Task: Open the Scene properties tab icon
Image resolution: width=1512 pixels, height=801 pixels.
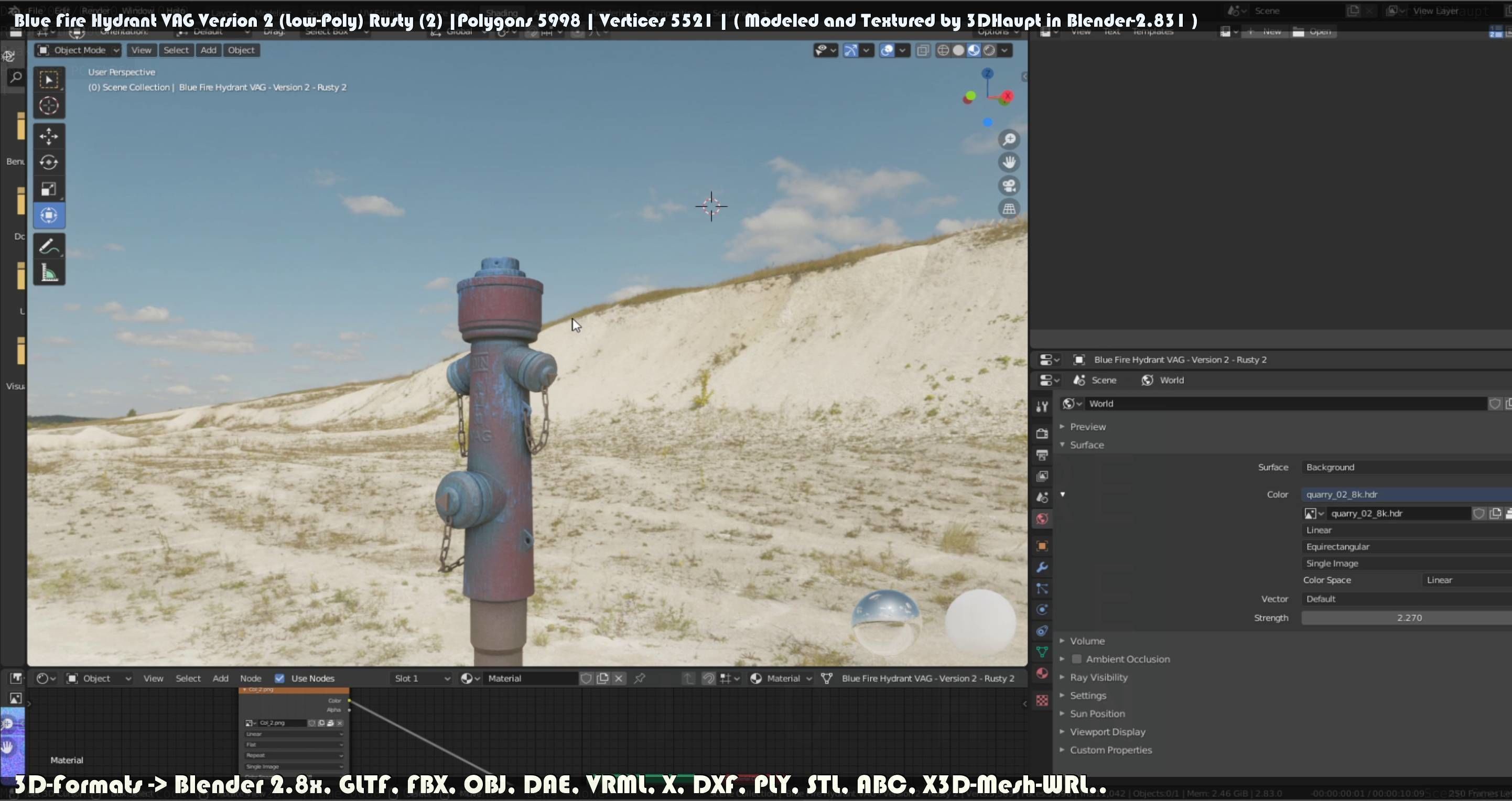Action: [x=1042, y=497]
